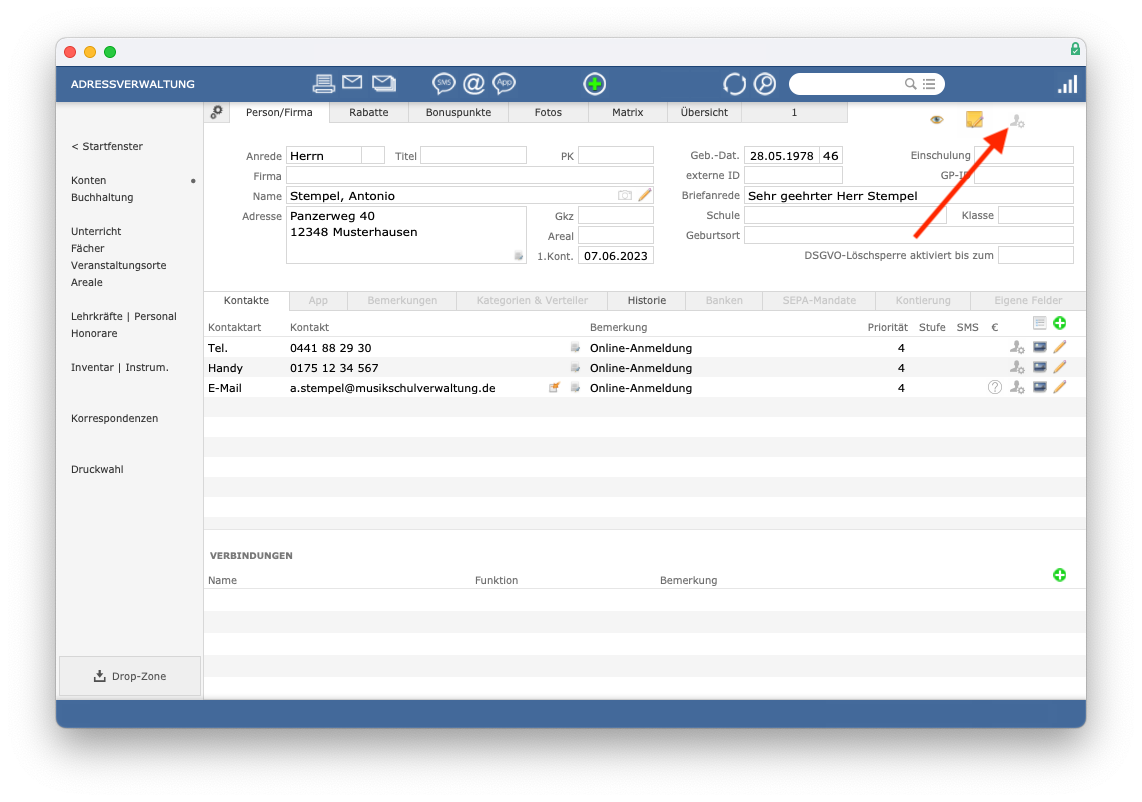1142x802 pixels.
Task: Click the circular refresh icon
Action: click(734, 84)
